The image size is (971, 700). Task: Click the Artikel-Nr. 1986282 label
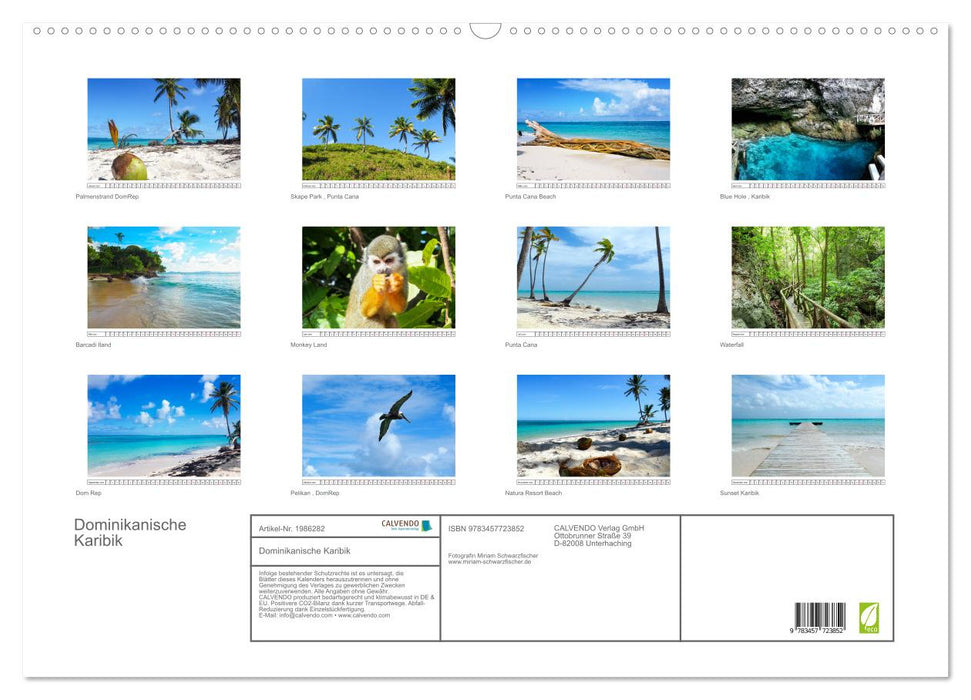(291, 528)
